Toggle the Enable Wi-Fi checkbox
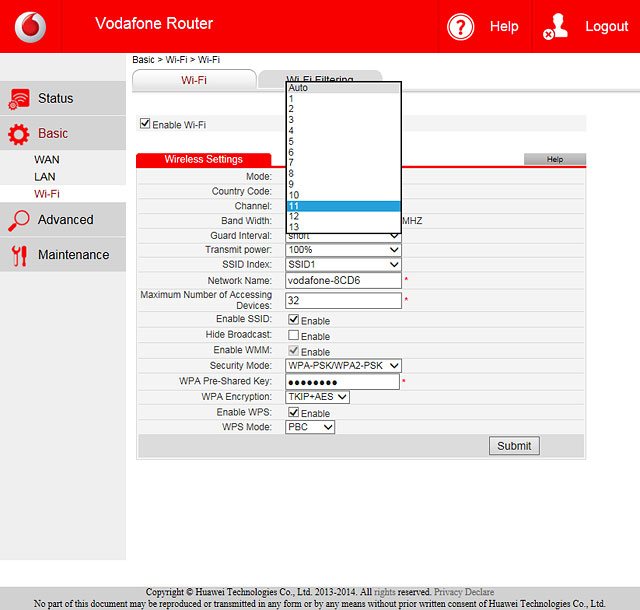 (x=146, y=124)
